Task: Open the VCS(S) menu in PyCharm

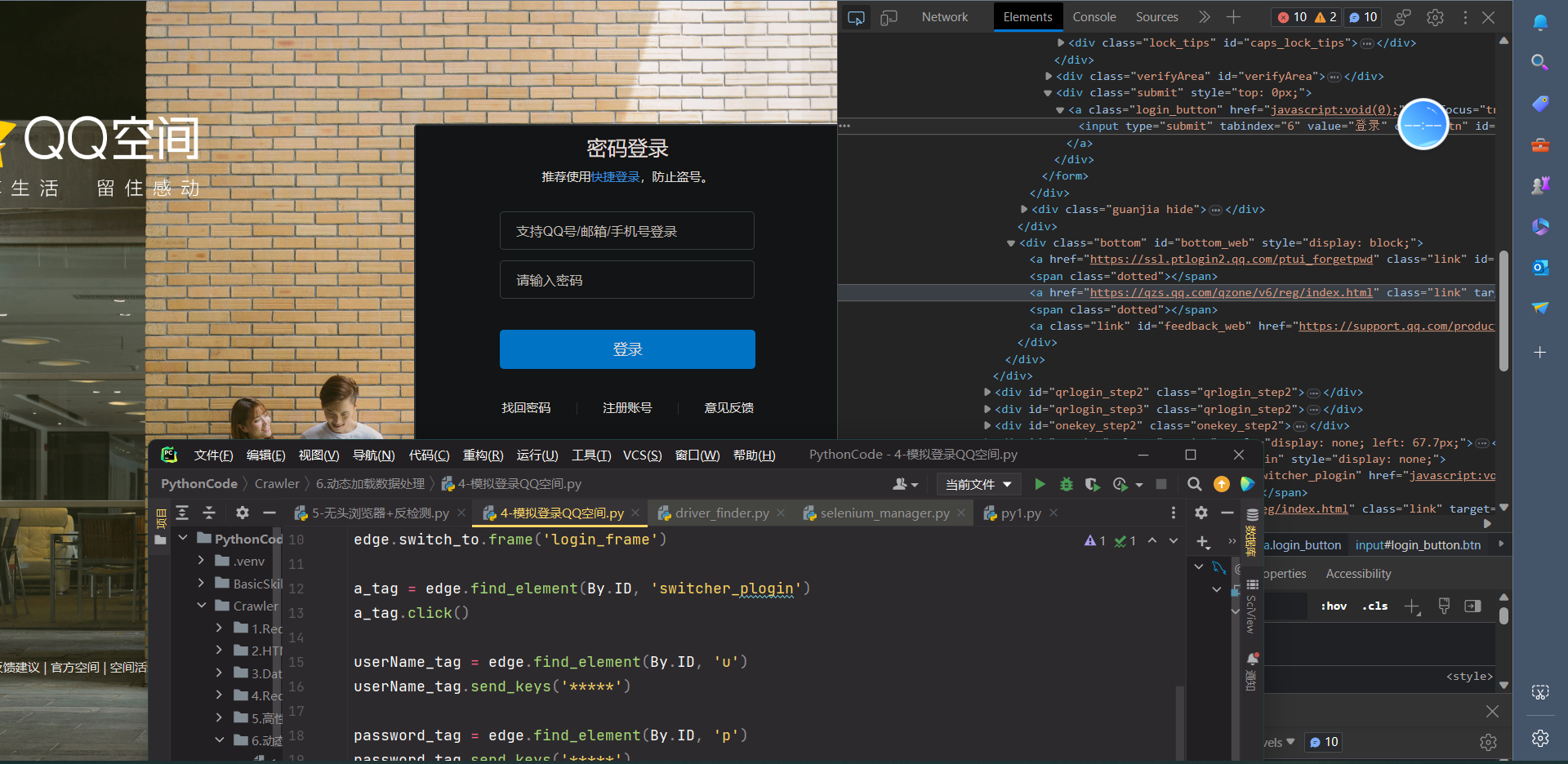Action: (x=643, y=455)
